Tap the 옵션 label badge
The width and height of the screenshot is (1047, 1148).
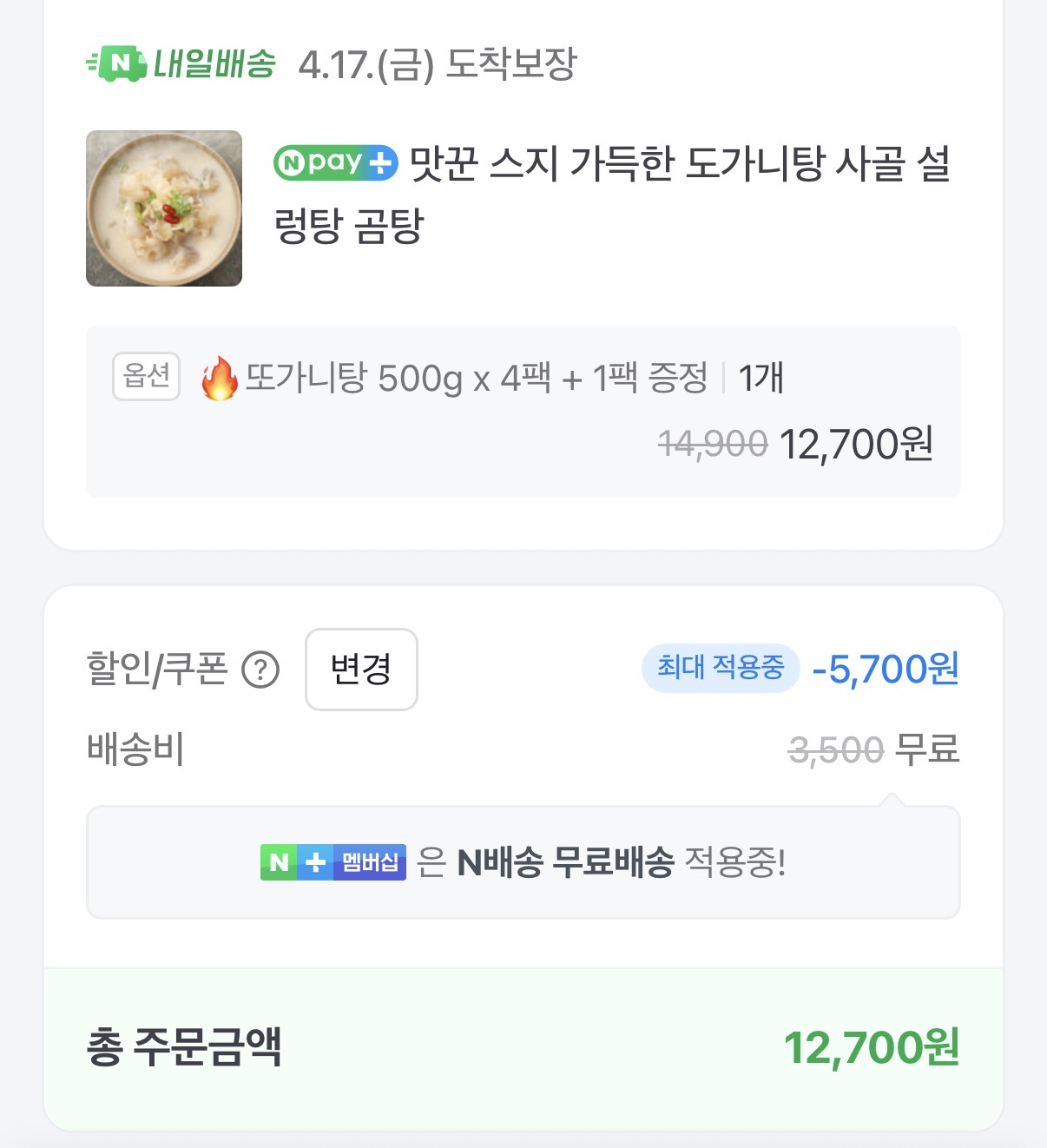[x=146, y=377]
